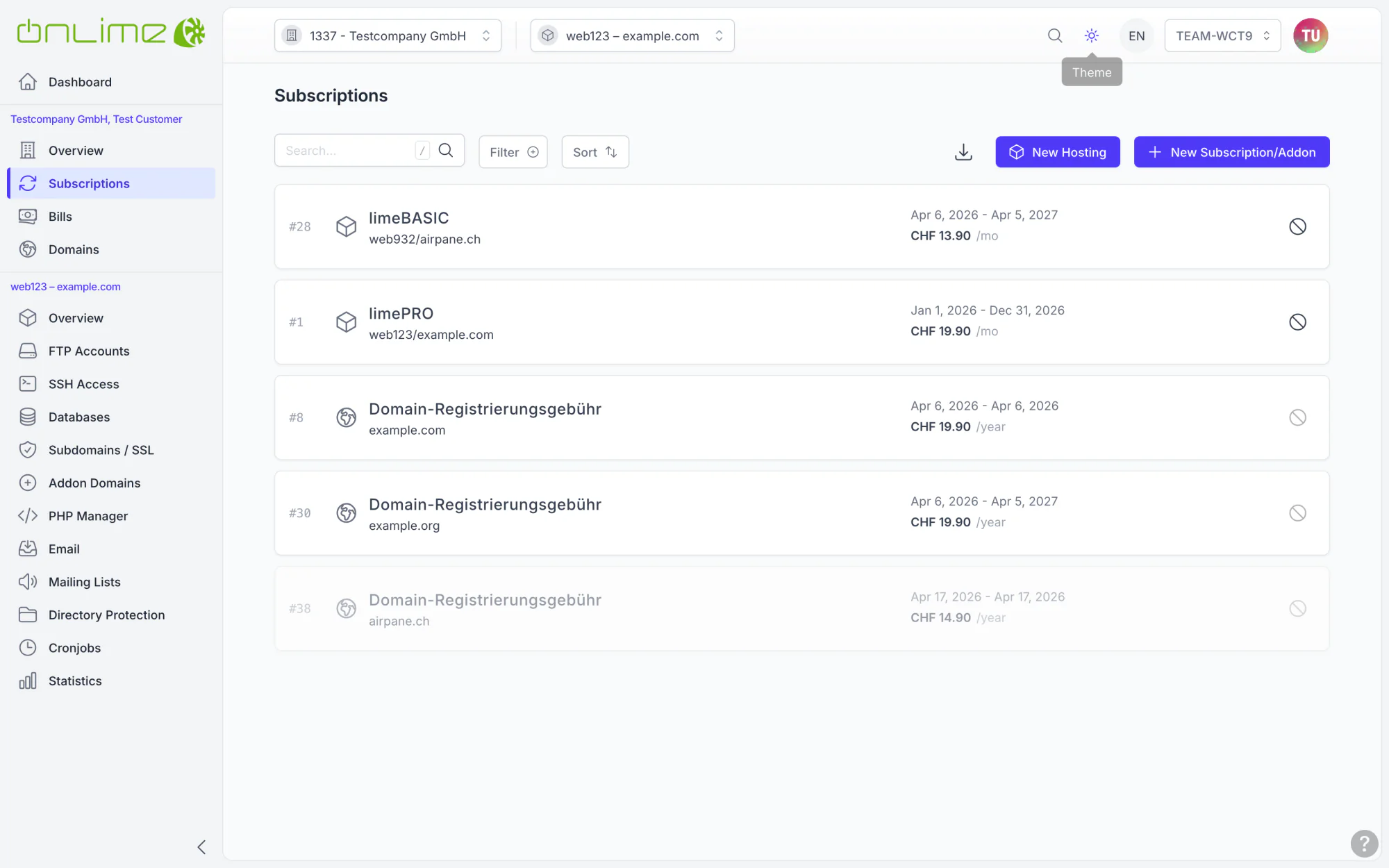The width and height of the screenshot is (1389, 868).
Task: Collapse the sidebar with the chevron arrow
Action: [201, 846]
